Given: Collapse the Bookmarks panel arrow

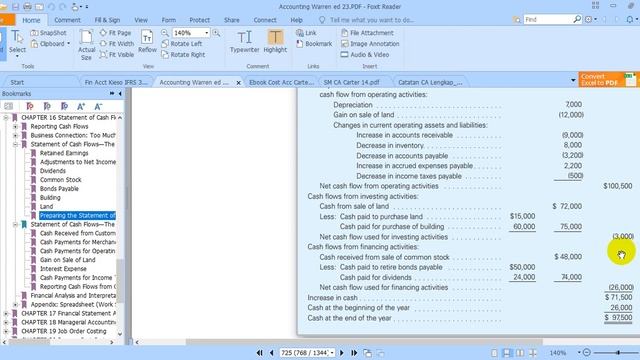Looking at the screenshot, I should tap(120, 93).
